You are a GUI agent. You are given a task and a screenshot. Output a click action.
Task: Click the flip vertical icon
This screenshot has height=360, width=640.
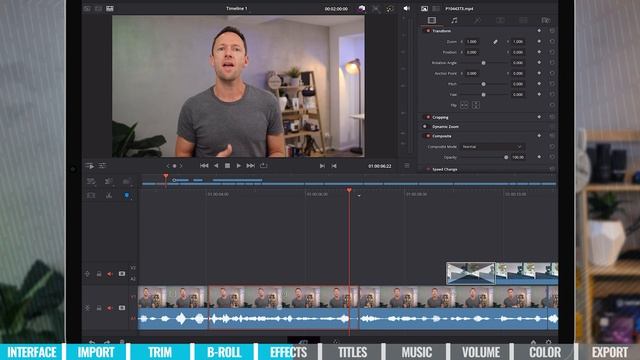pyautogui.click(x=476, y=105)
